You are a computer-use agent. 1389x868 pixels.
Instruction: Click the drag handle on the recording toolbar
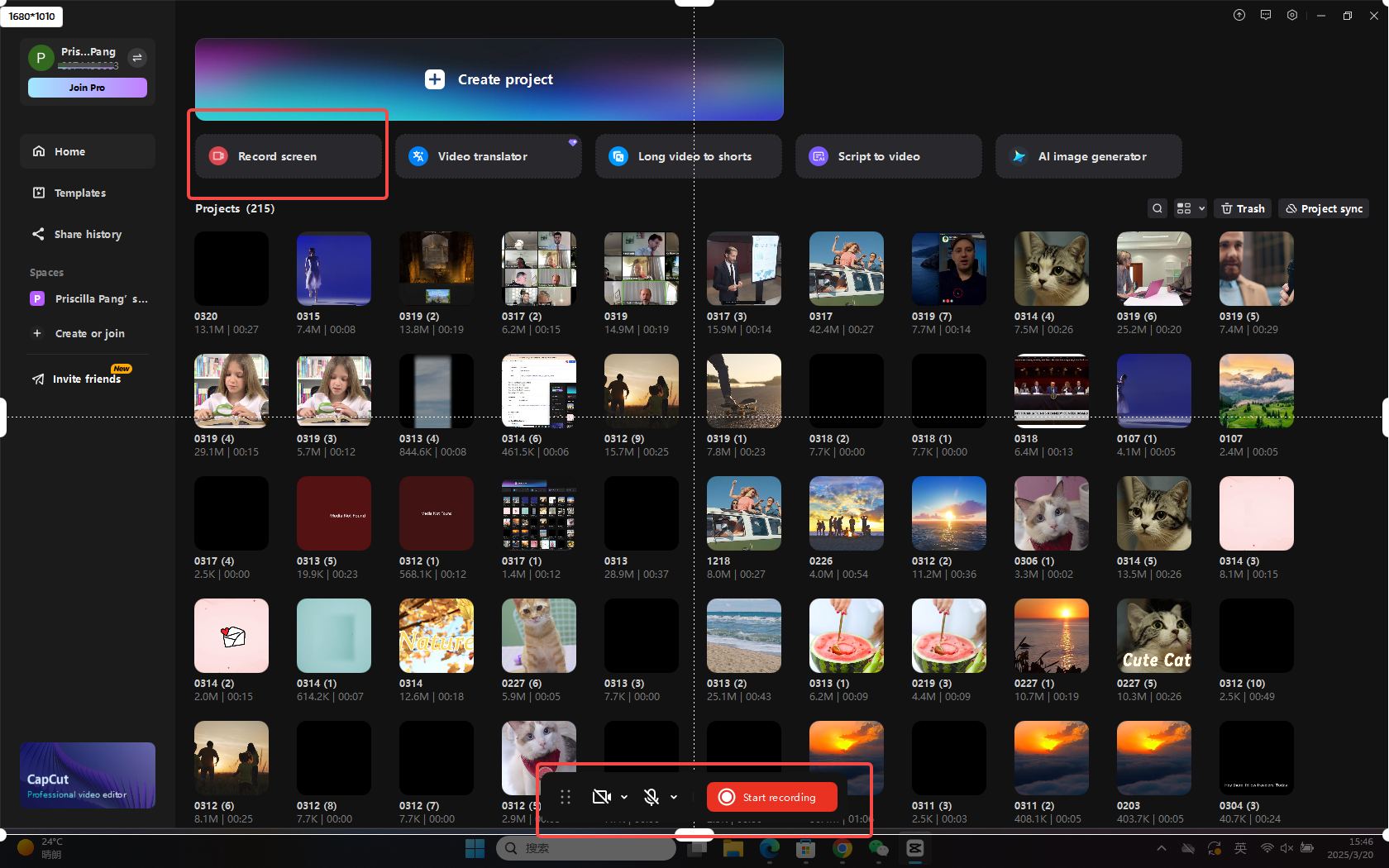tap(566, 797)
